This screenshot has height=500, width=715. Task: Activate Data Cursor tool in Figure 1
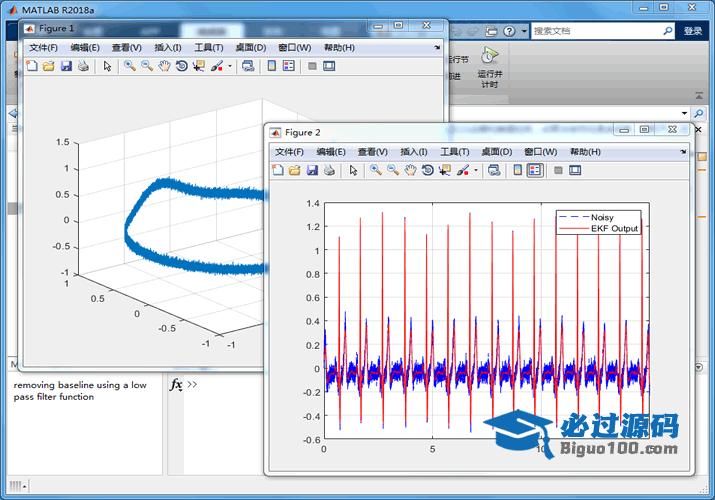(198, 67)
